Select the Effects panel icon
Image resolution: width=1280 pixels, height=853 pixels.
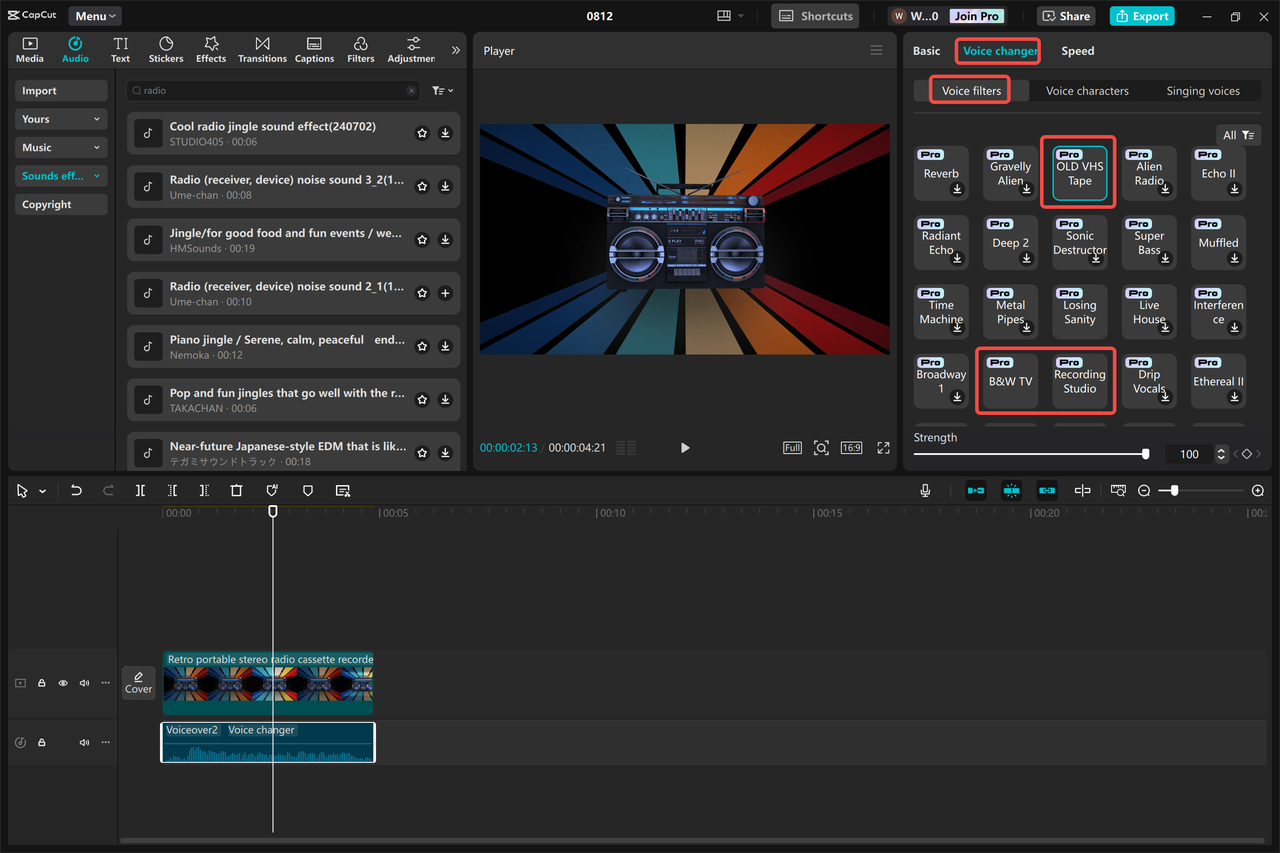pos(210,49)
